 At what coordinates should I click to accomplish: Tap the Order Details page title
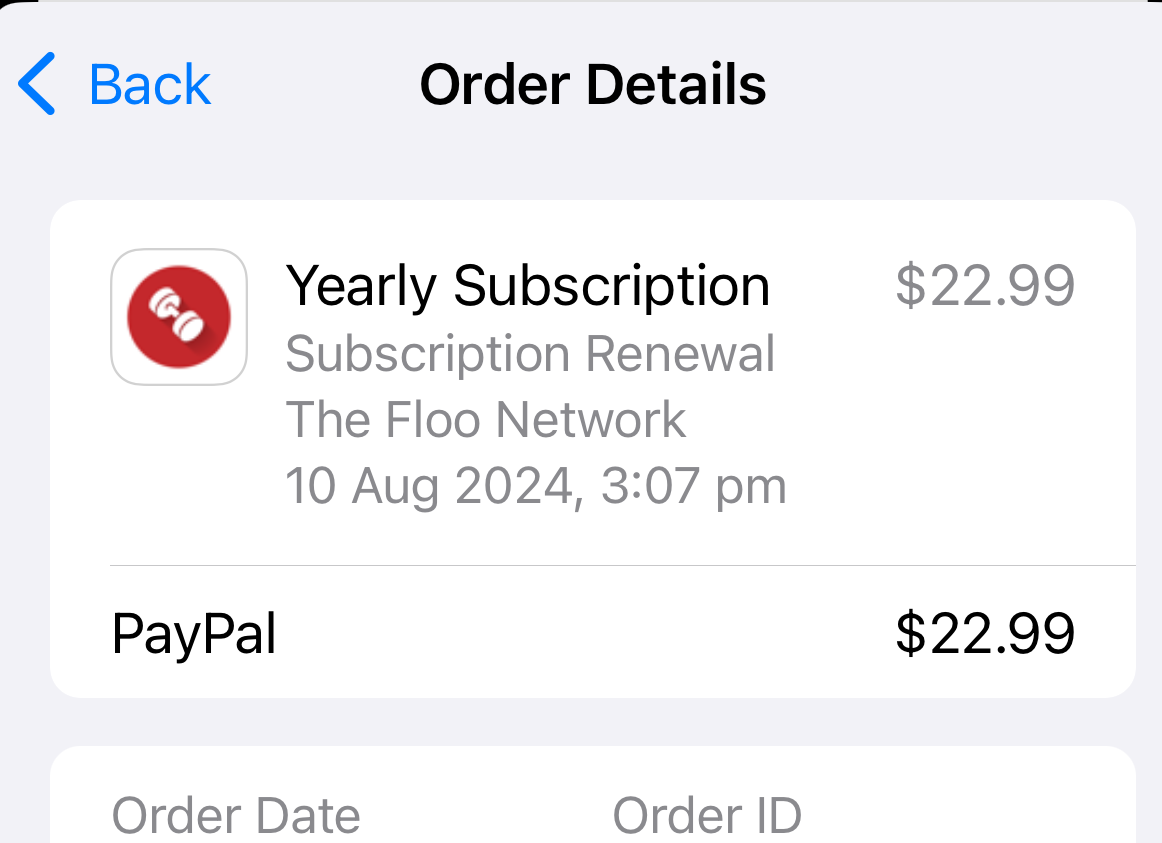(592, 85)
